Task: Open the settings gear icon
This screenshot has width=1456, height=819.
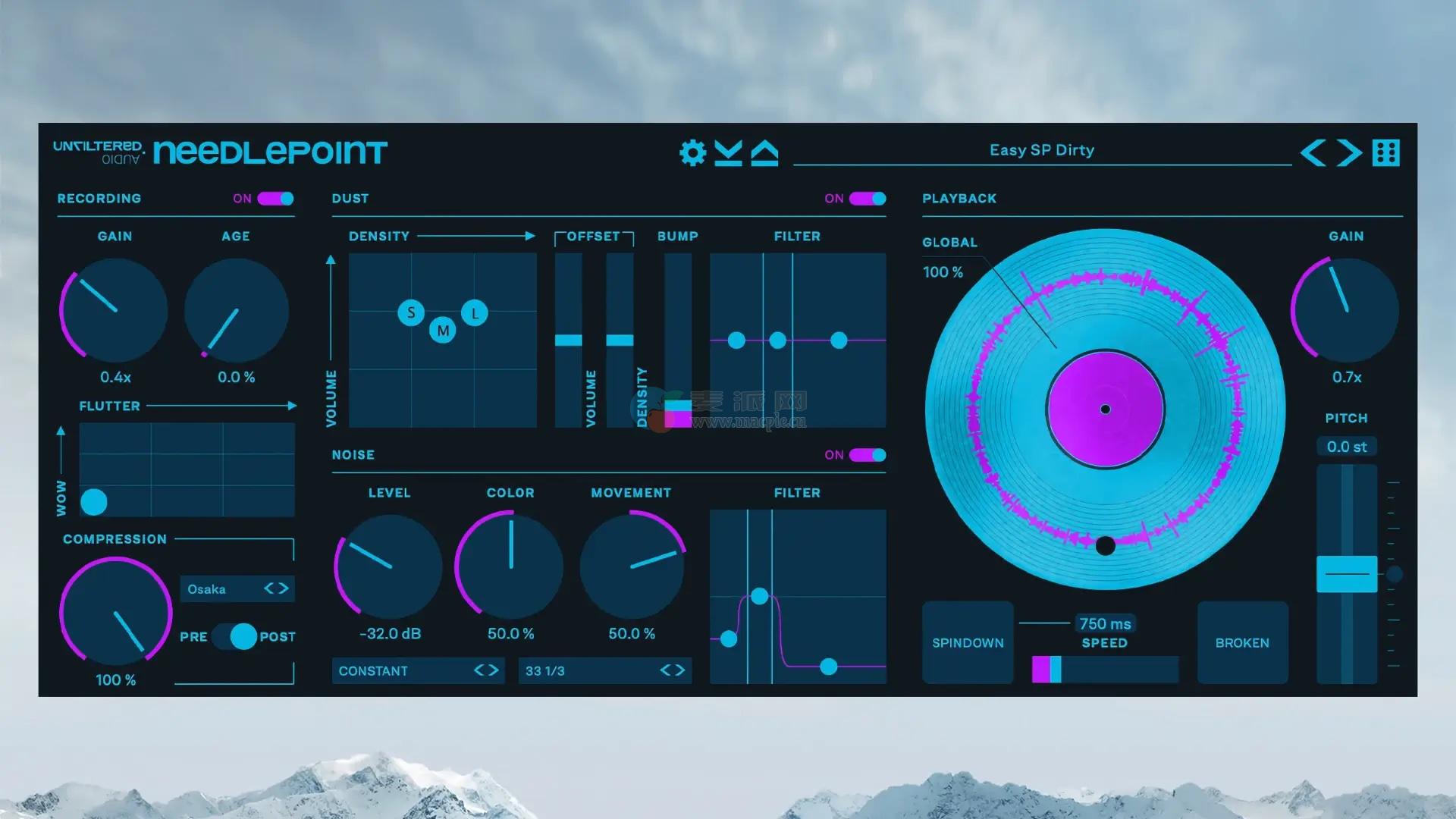Action: 692,152
